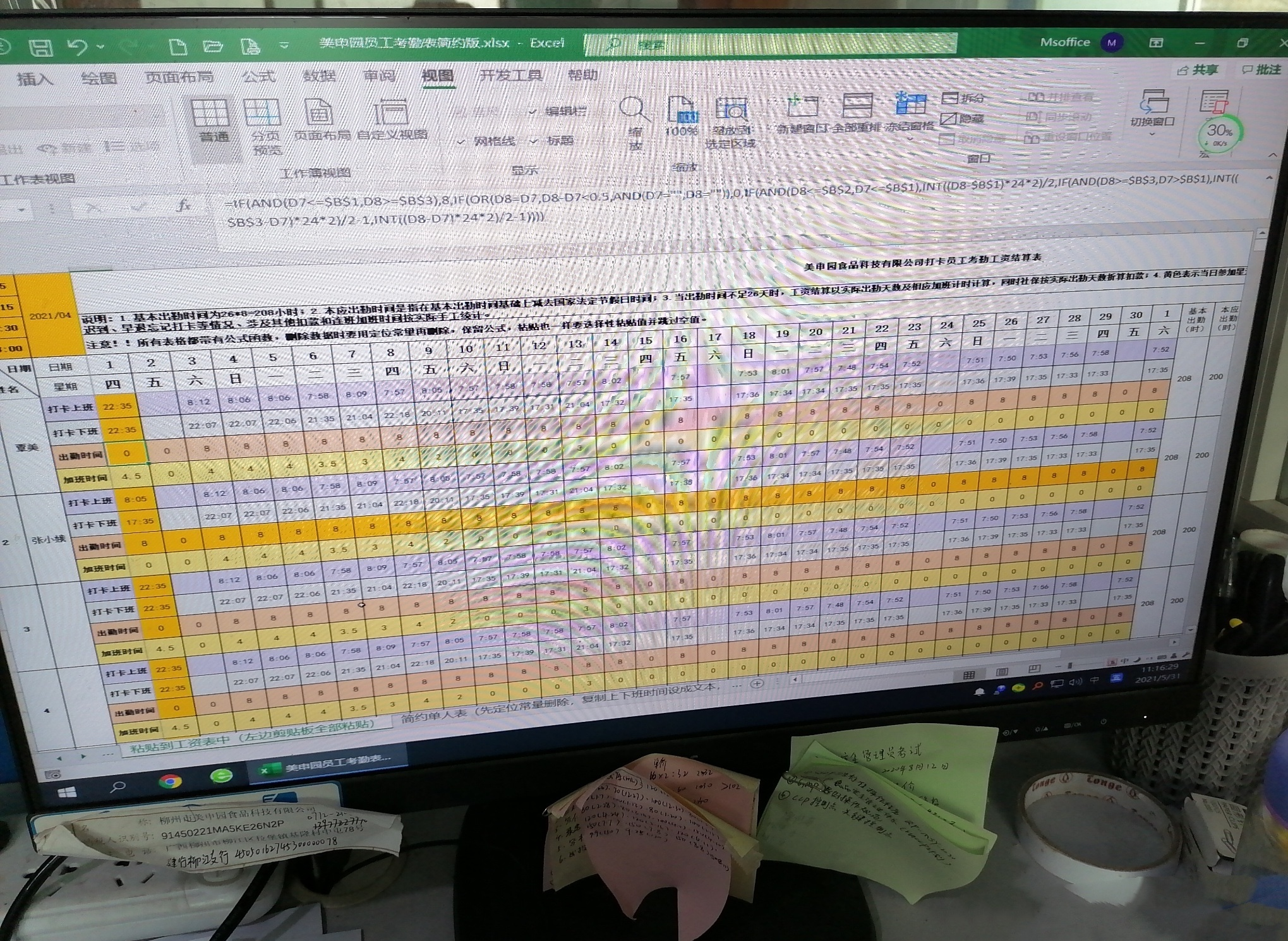
Task: Switch to the 数据 ribbon tab
Action: pyautogui.click(x=319, y=76)
